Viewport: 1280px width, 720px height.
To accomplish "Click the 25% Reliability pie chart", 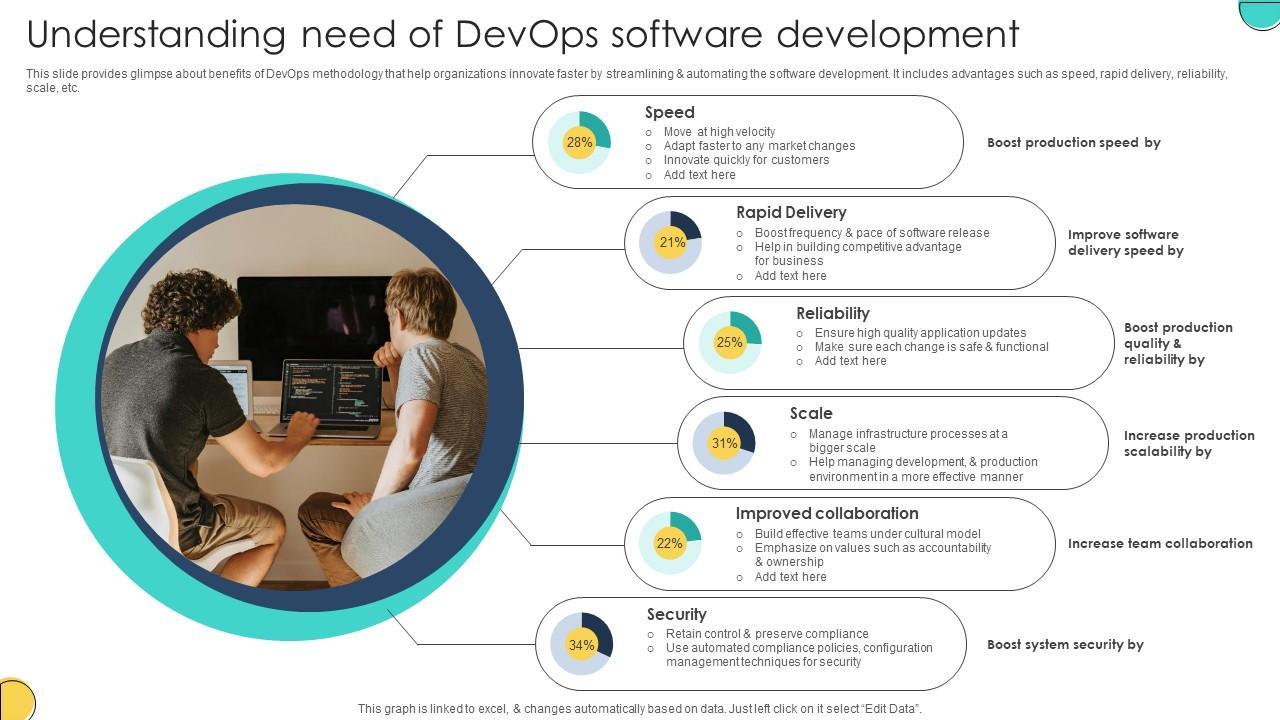I will coord(729,343).
